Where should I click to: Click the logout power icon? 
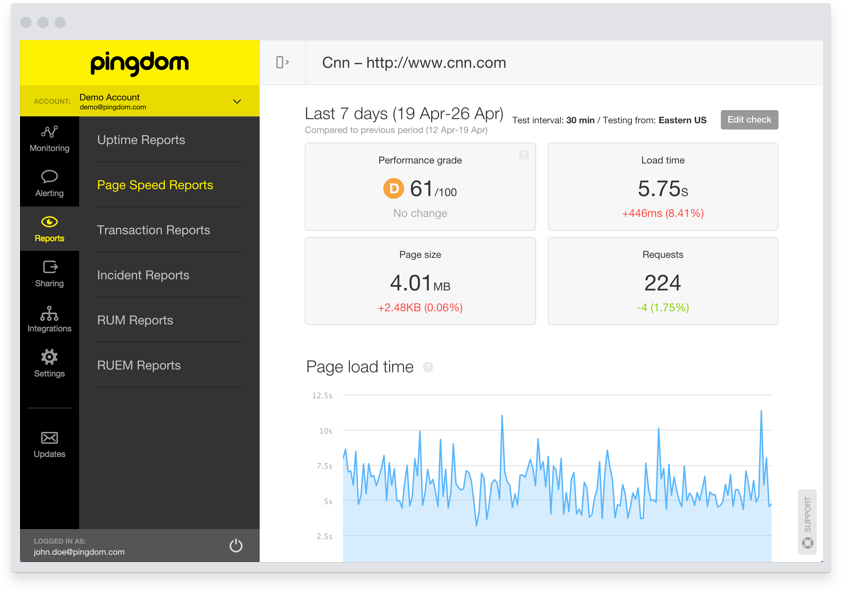pyautogui.click(x=236, y=545)
